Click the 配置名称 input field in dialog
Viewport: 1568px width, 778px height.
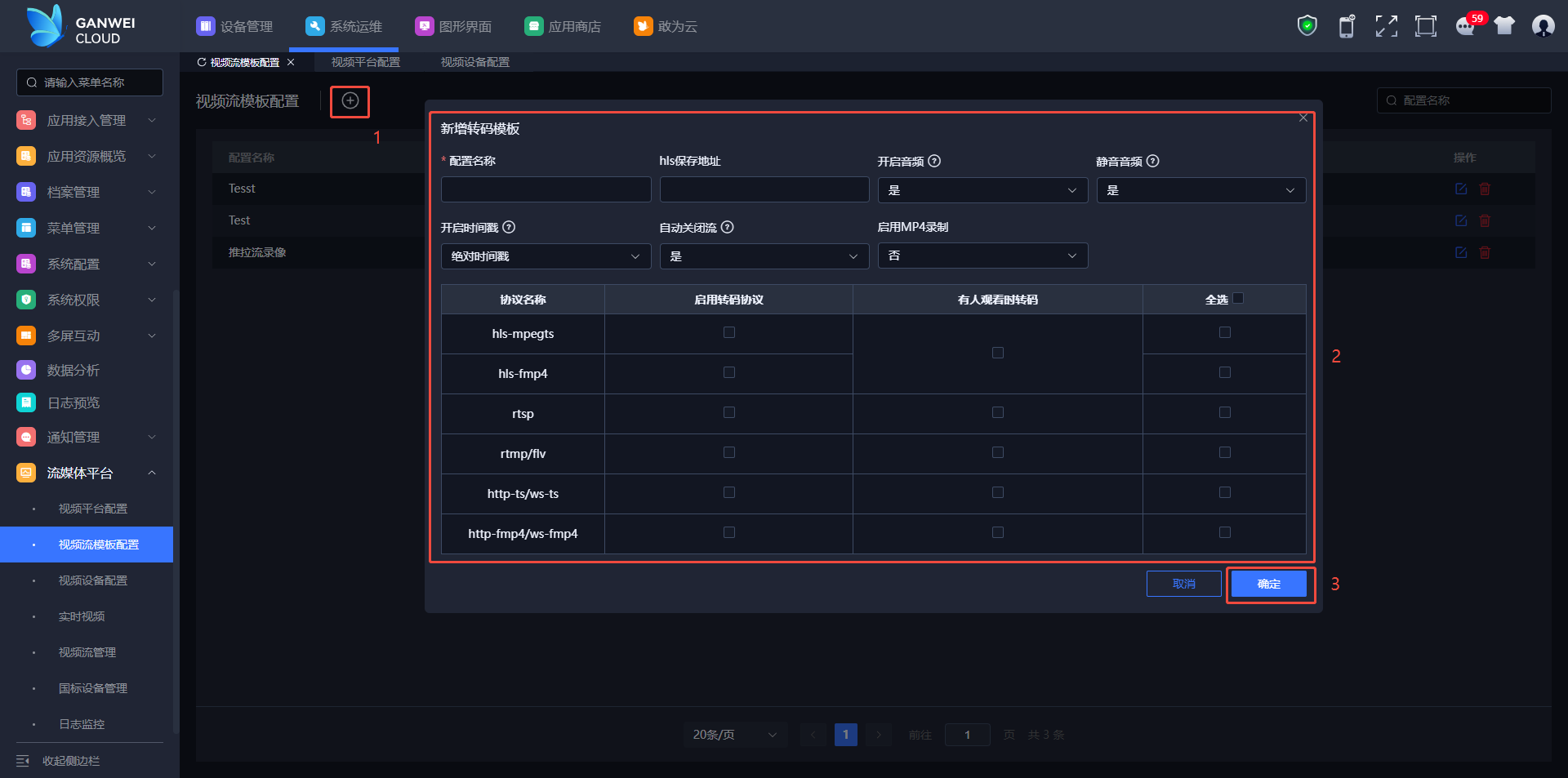[x=546, y=190]
